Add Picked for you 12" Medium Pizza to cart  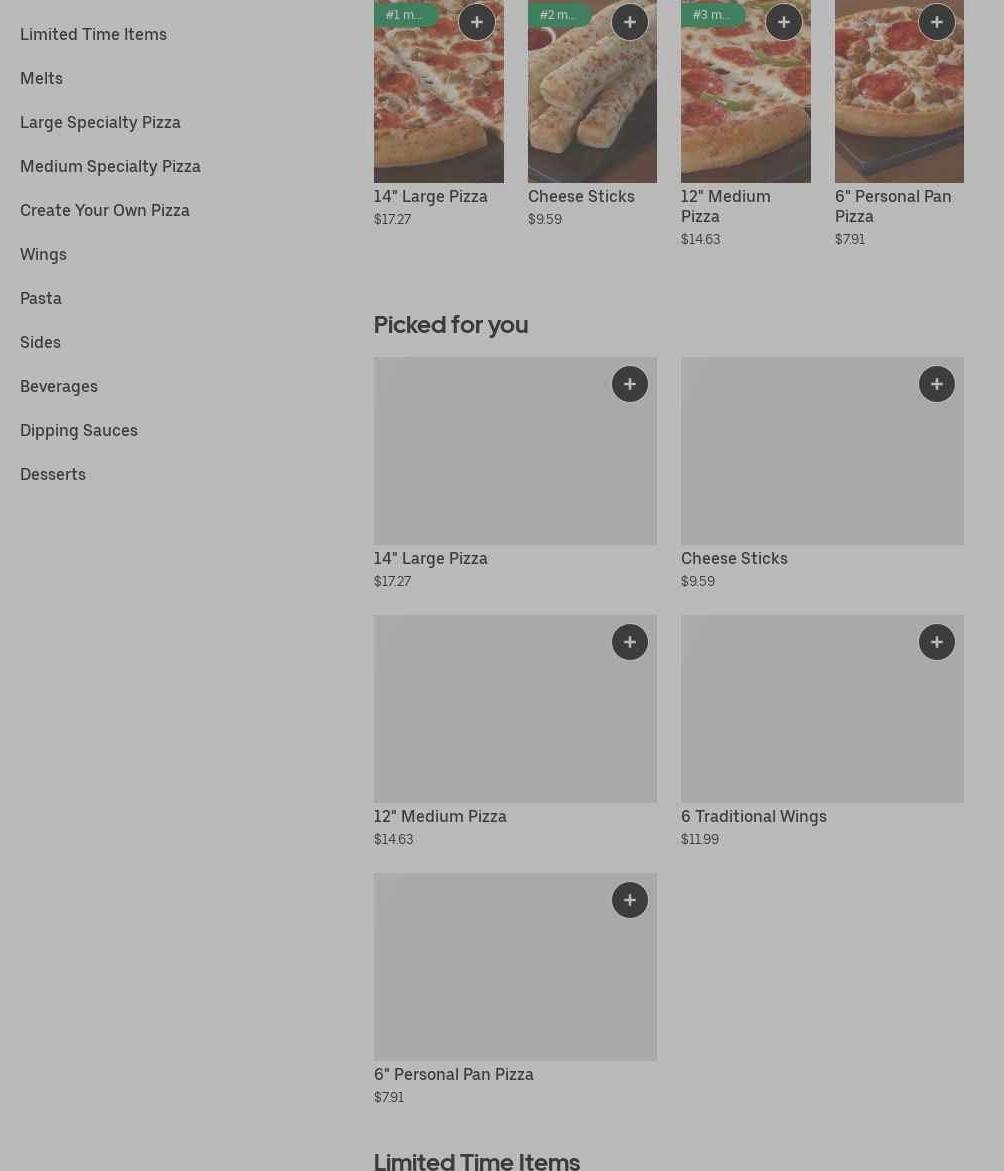(x=630, y=642)
